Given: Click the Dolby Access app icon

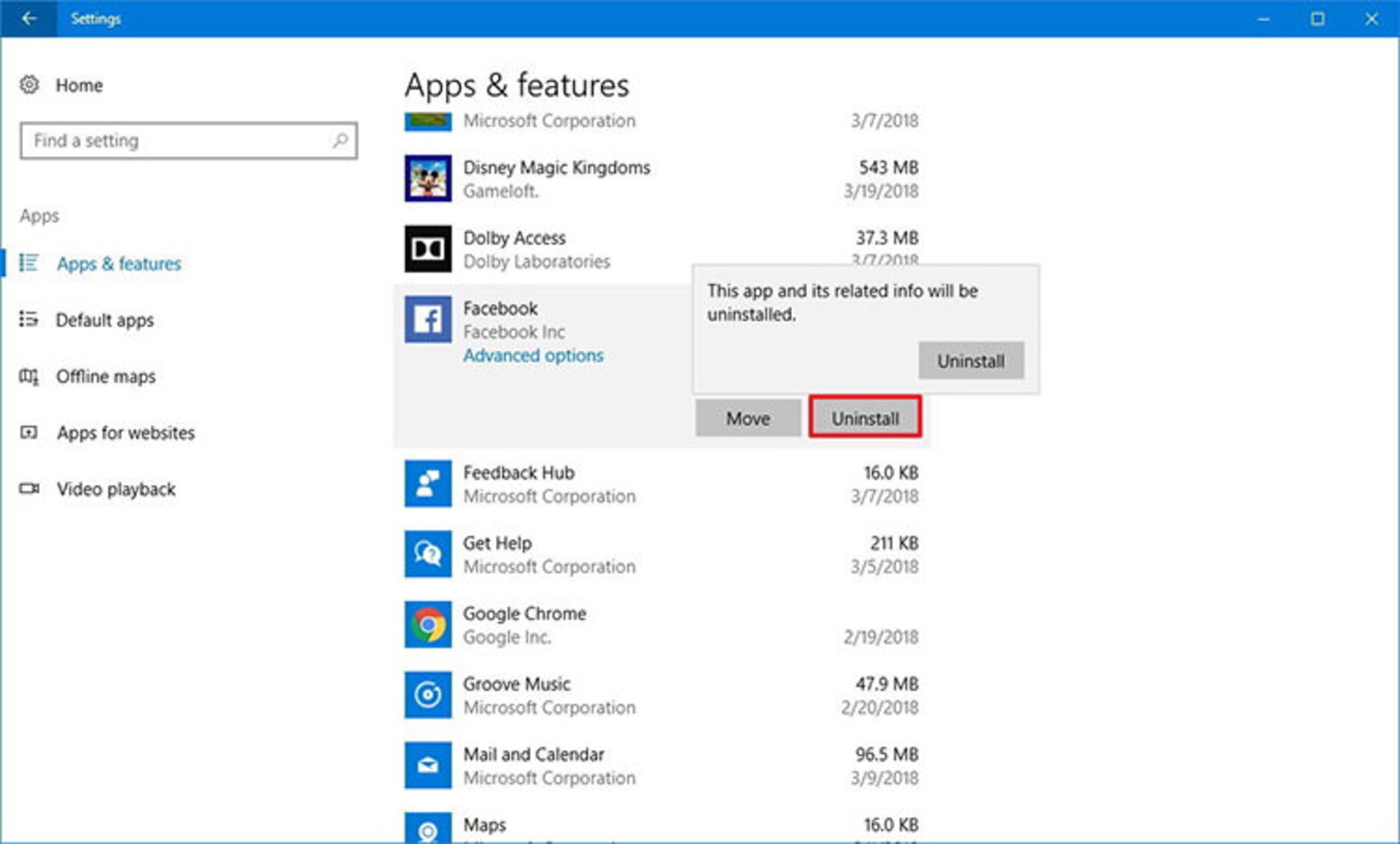Looking at the screenshot, I should pyautogui.click(x=428, y=249).
